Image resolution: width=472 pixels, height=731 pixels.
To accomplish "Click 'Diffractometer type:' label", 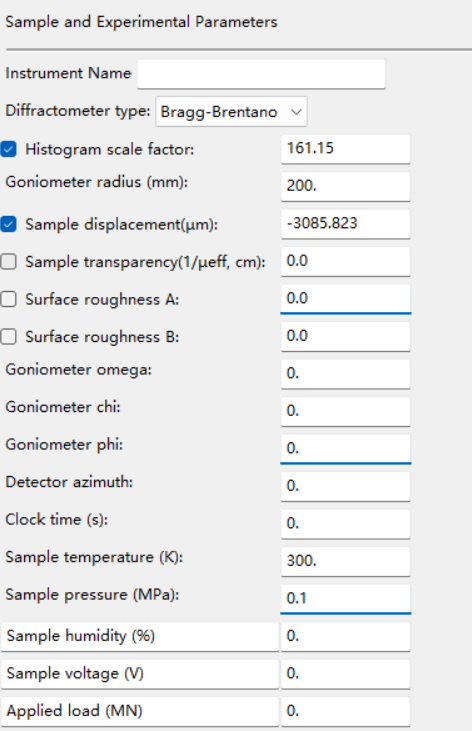I will [x=78, y=111].
